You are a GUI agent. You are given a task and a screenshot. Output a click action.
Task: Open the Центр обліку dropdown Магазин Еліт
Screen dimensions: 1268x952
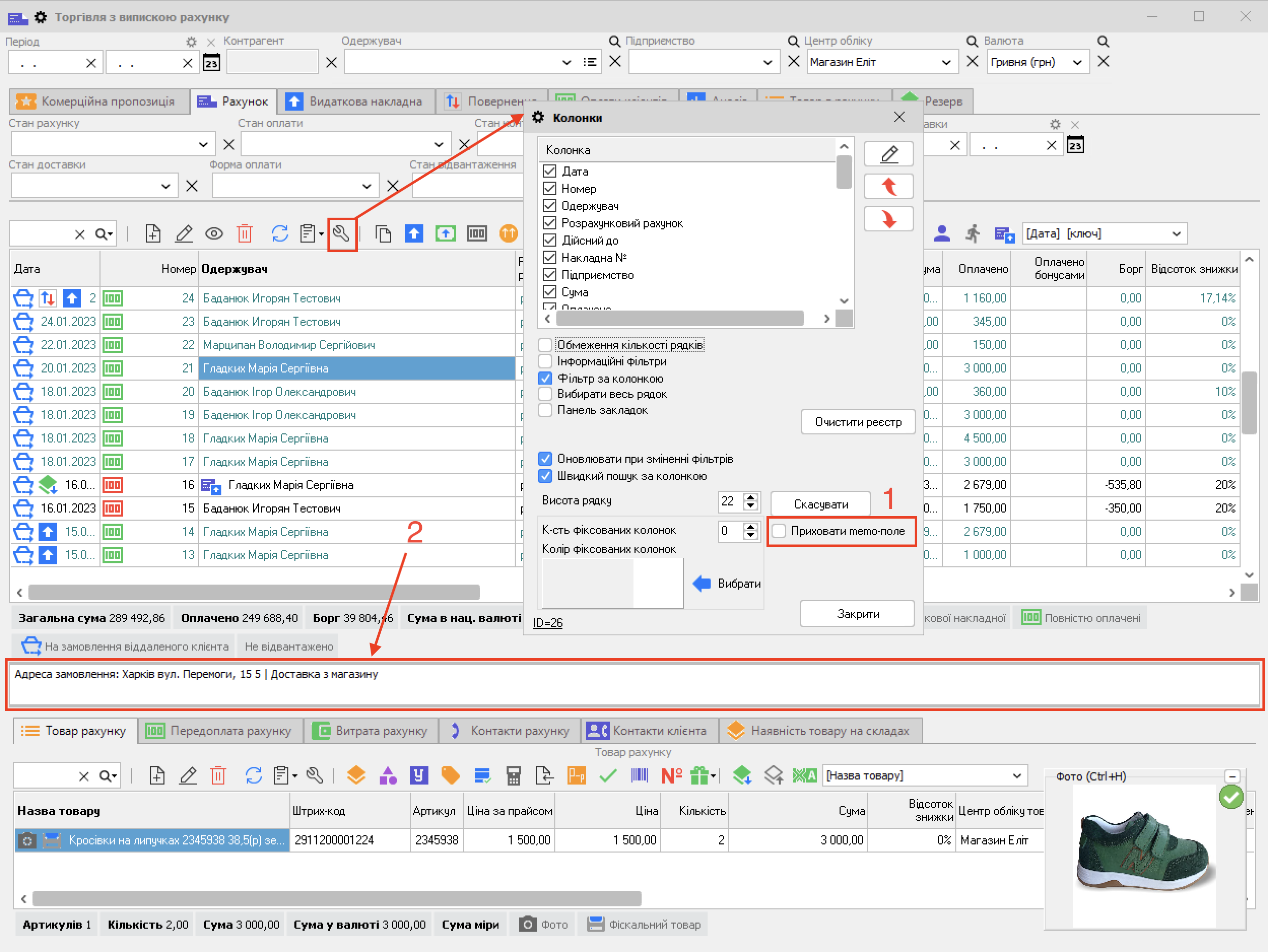tap(946, 62)
